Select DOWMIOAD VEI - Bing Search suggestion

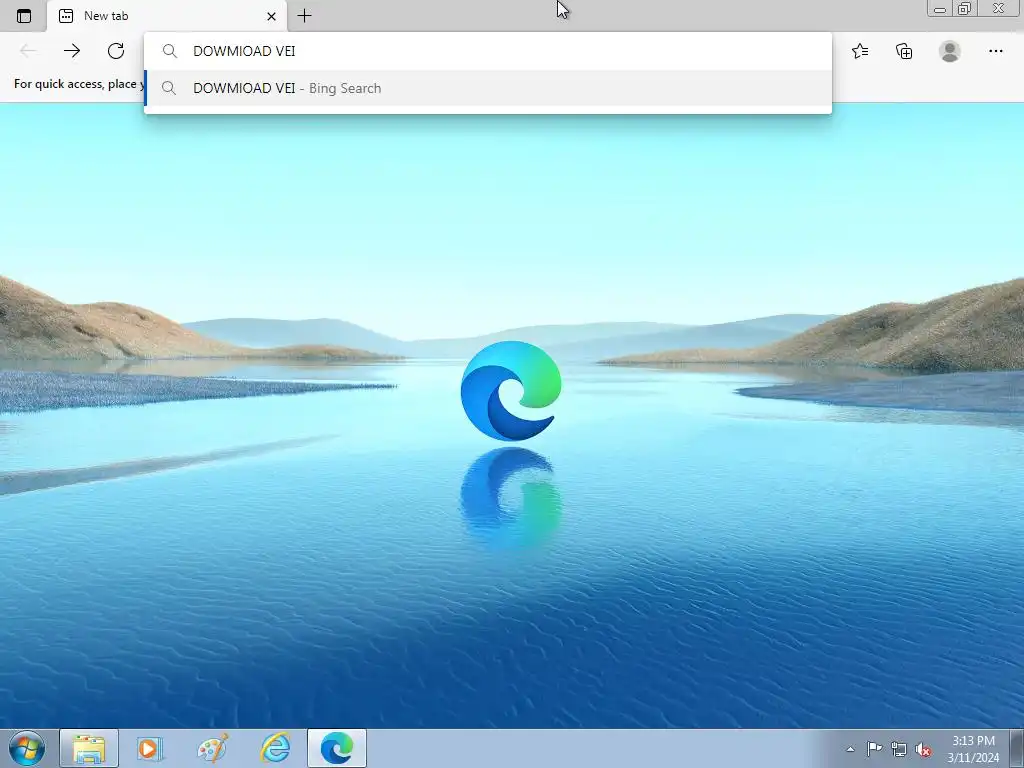click(x=488, y=88)
